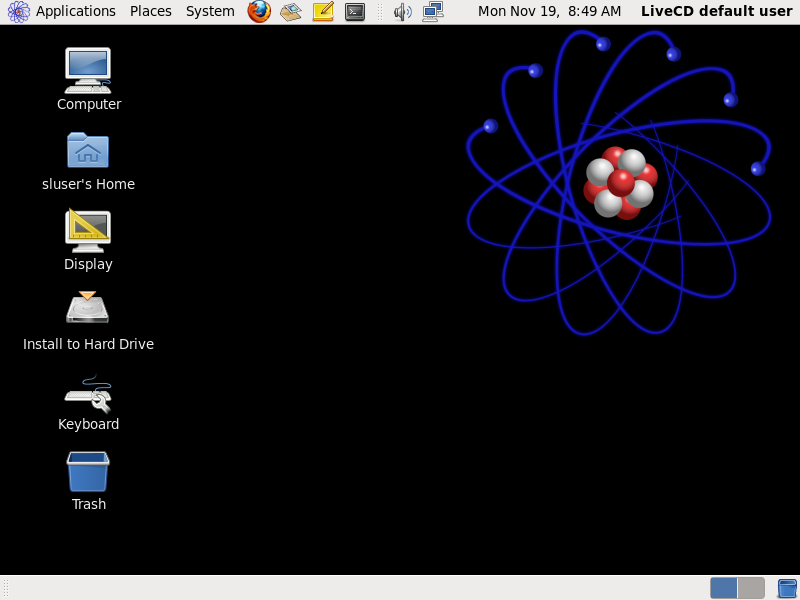Image resolution: width=800 pixels, height=600 pixels.
Task: Click the bottom-right panel trash icon
Action: [787, 588]
